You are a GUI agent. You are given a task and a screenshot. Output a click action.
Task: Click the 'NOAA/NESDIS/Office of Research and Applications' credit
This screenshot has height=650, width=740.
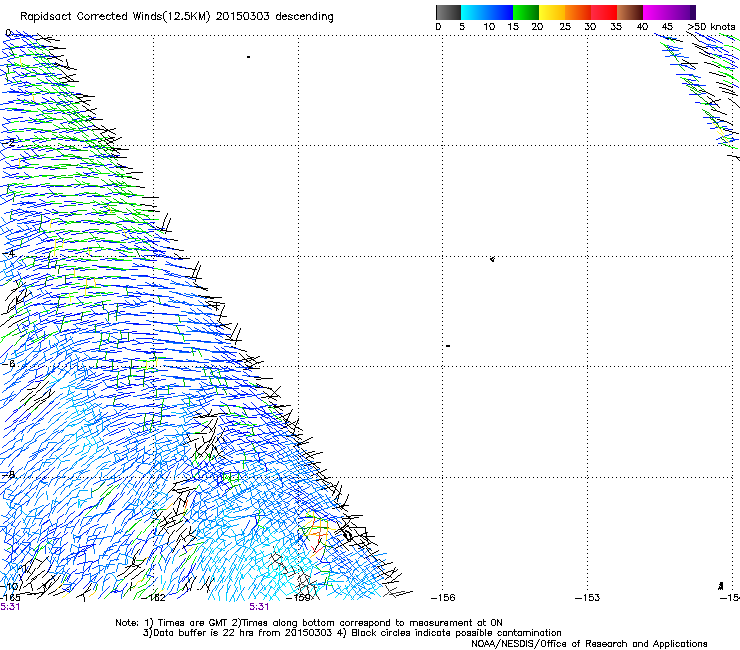589,644
